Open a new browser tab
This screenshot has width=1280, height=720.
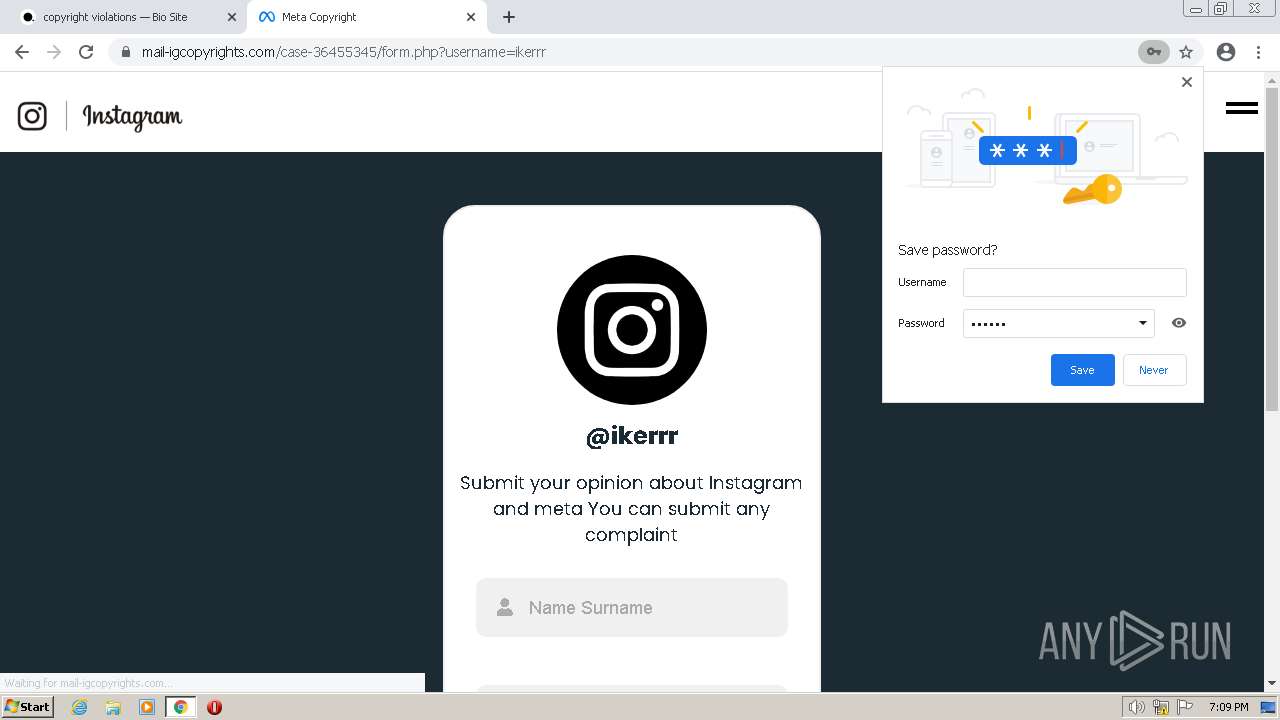(509, 17)
